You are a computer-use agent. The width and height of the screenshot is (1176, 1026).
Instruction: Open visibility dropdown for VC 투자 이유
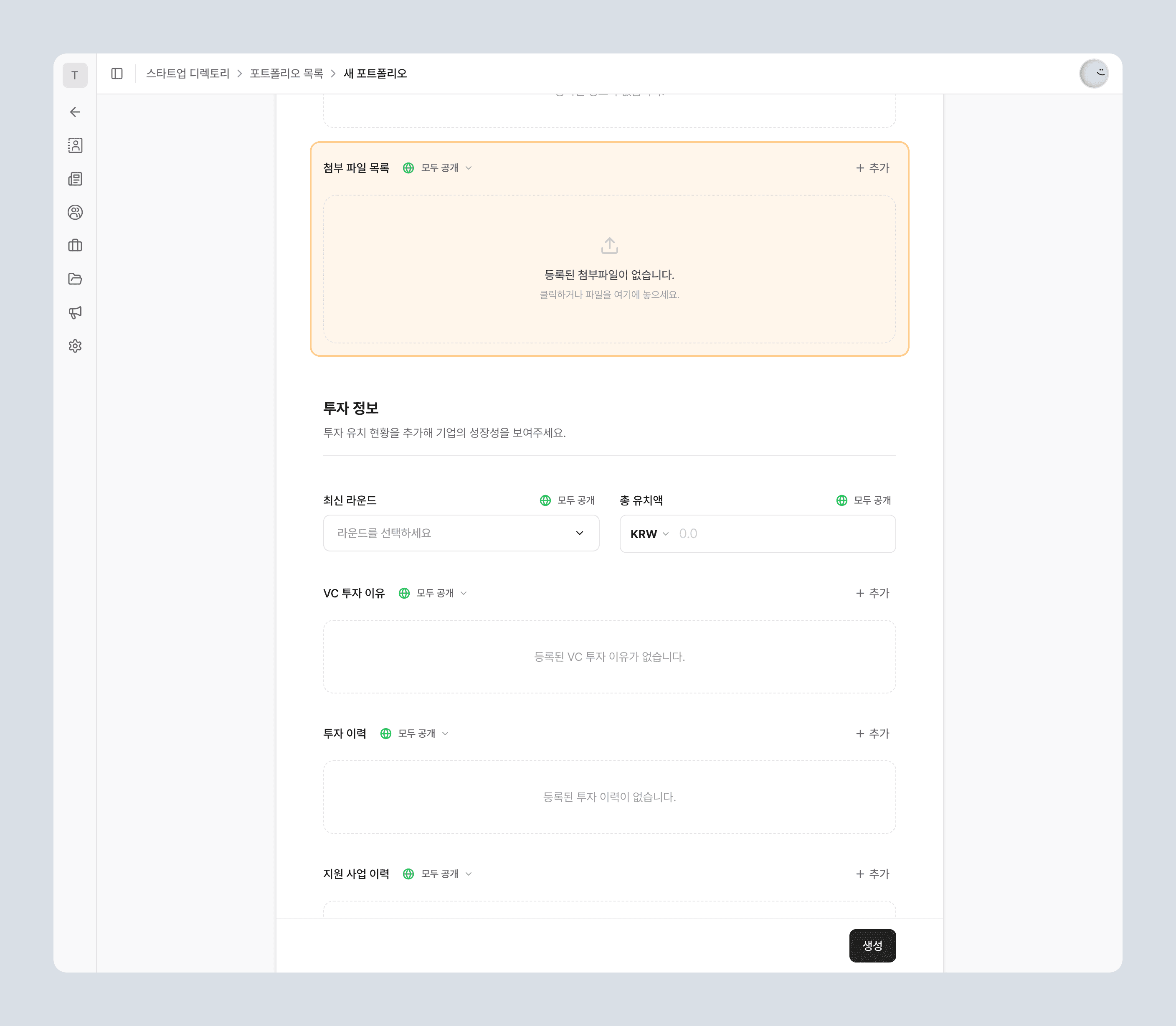coord(434,593)
